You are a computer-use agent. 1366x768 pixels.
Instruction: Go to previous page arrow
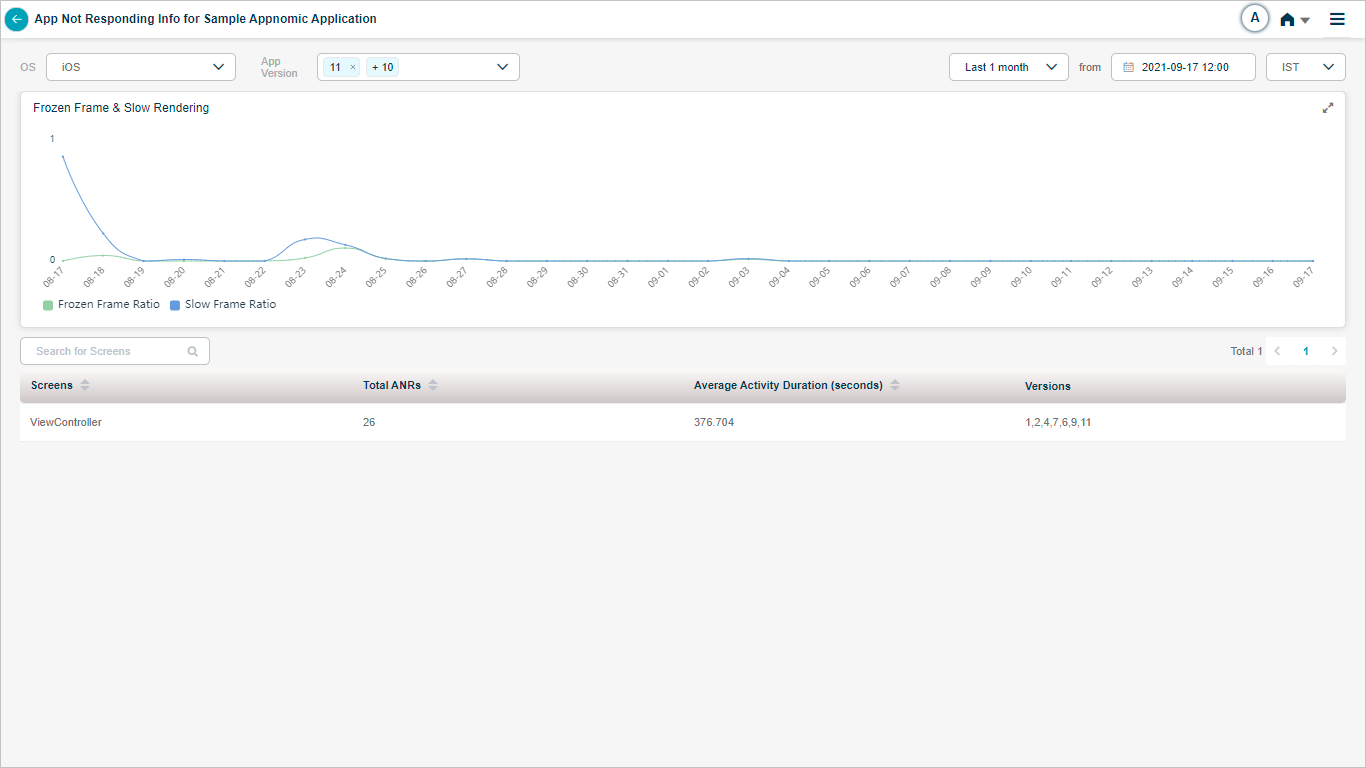pos(1277,351)
